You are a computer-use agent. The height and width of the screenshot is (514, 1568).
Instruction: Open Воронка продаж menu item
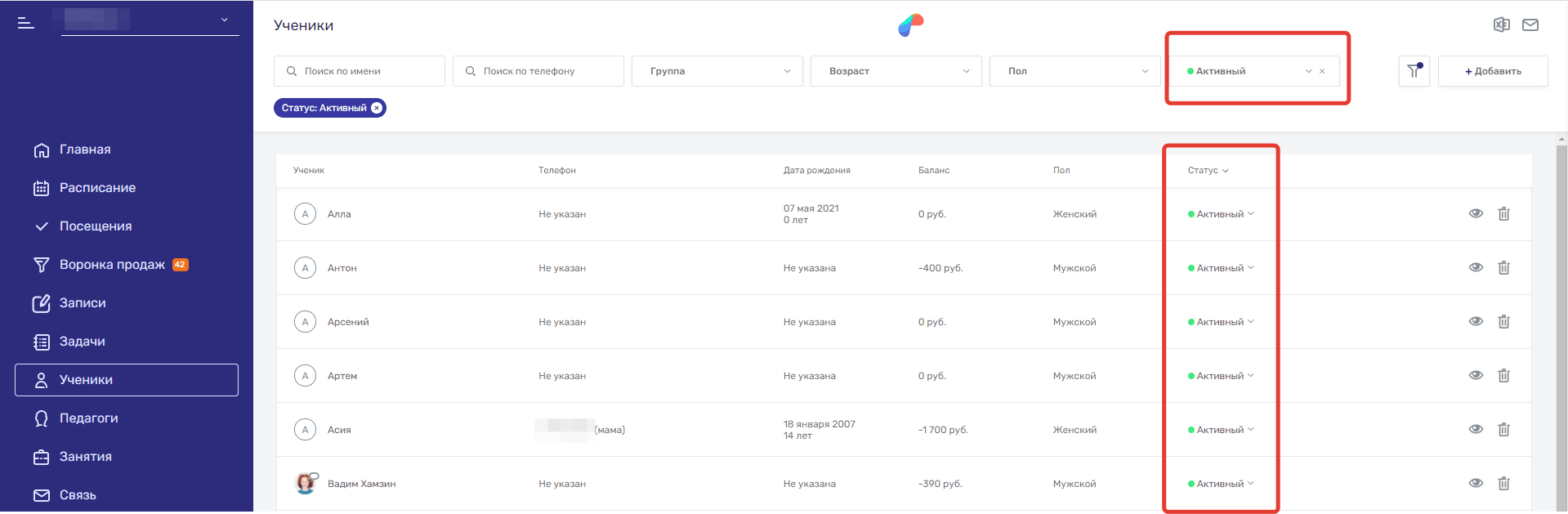(x=112, y=265)
